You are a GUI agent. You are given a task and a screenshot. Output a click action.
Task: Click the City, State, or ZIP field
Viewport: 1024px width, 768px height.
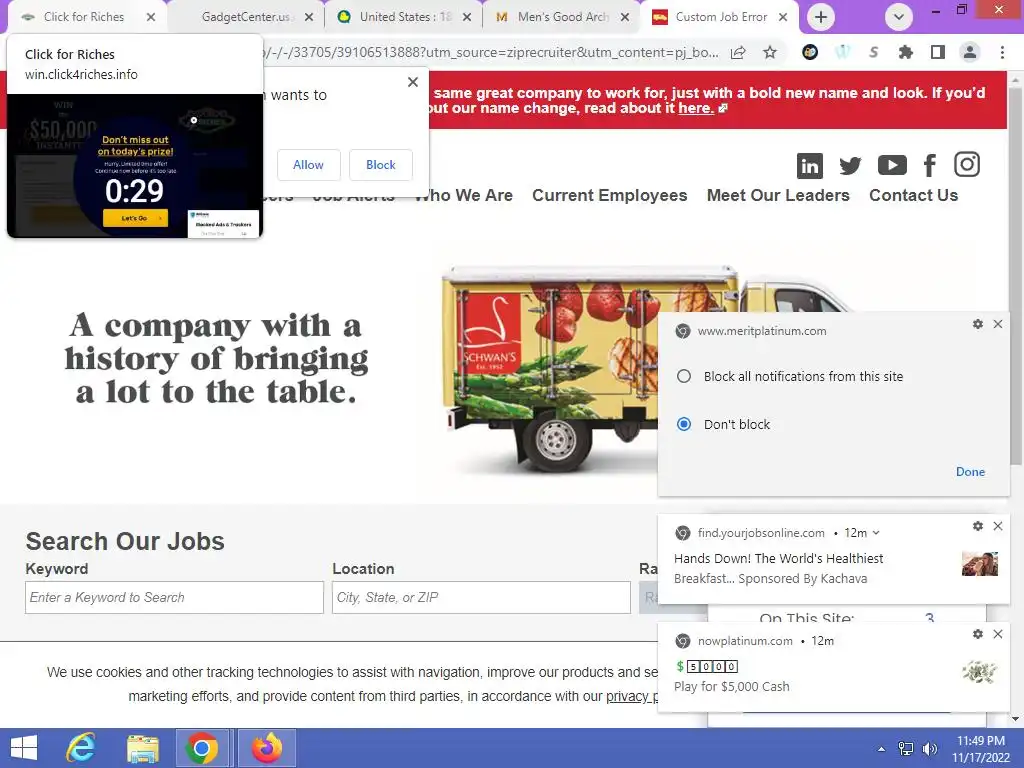tap(481, 598)
